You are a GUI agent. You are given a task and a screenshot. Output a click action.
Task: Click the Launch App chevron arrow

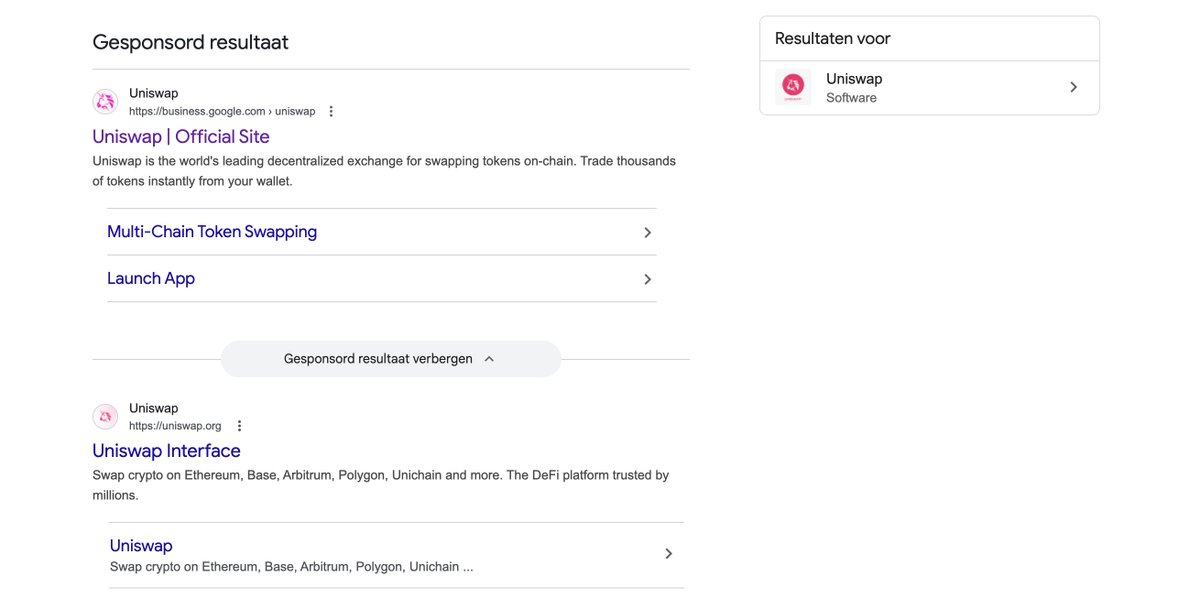click(x=647, y=279)
